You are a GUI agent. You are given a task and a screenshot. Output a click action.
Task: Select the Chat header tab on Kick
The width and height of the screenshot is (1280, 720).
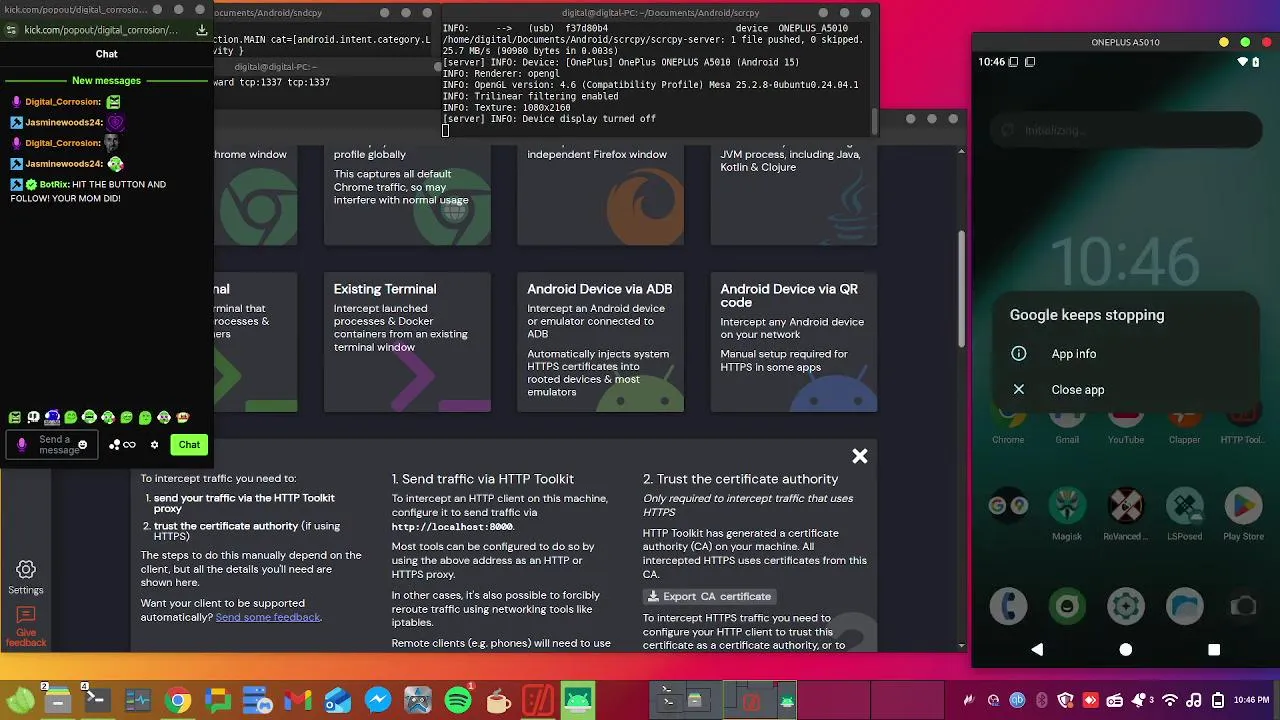coord(106,54)
